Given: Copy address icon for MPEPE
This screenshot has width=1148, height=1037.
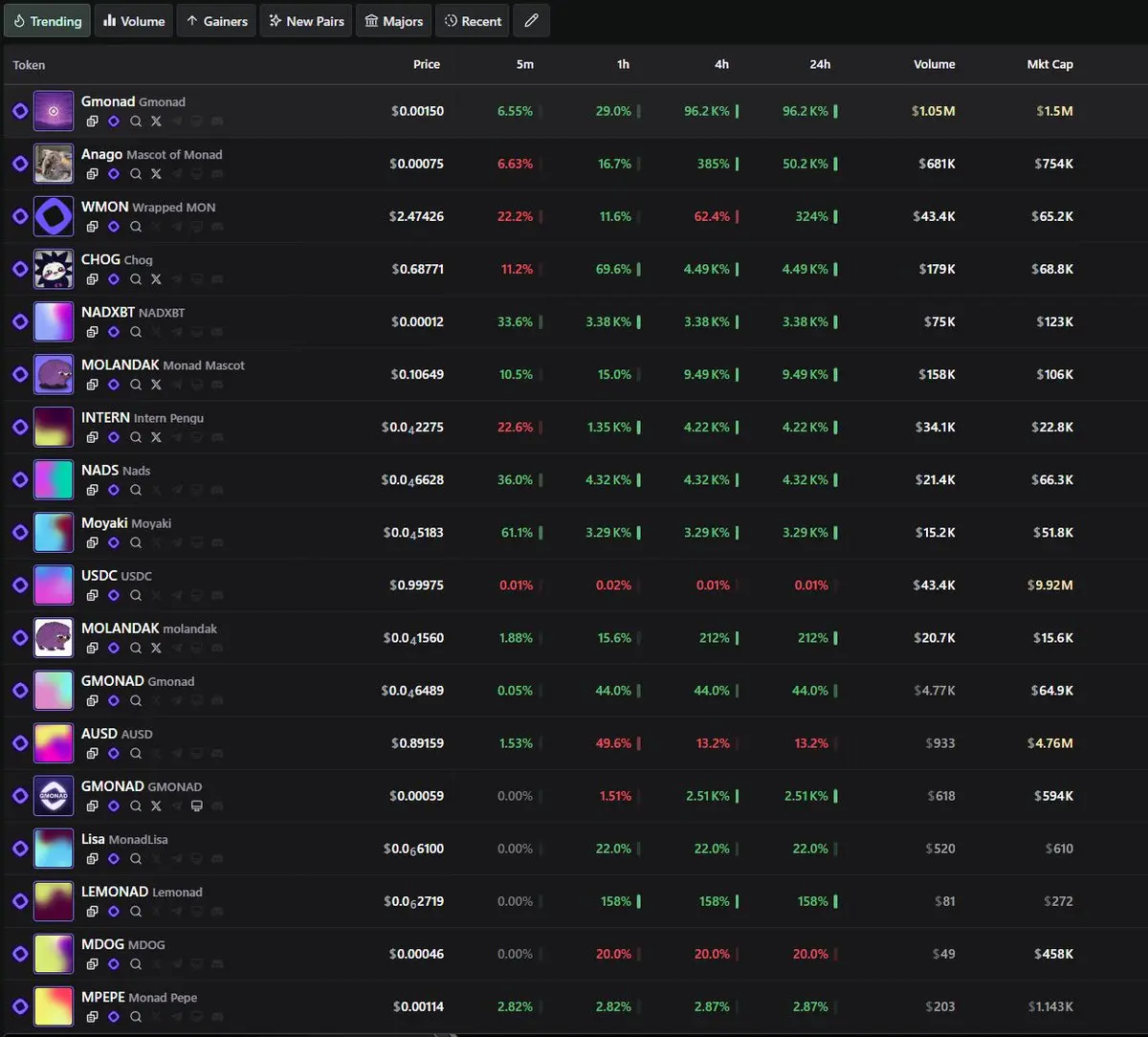Looking at the screenshot, I should [92, 1016].
